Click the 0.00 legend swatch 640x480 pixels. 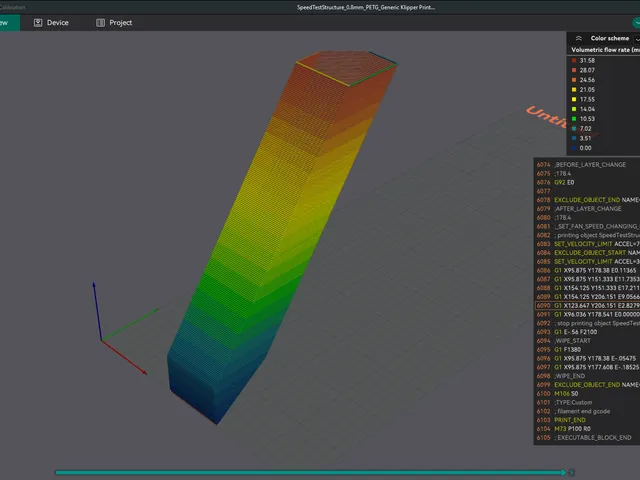574,148
